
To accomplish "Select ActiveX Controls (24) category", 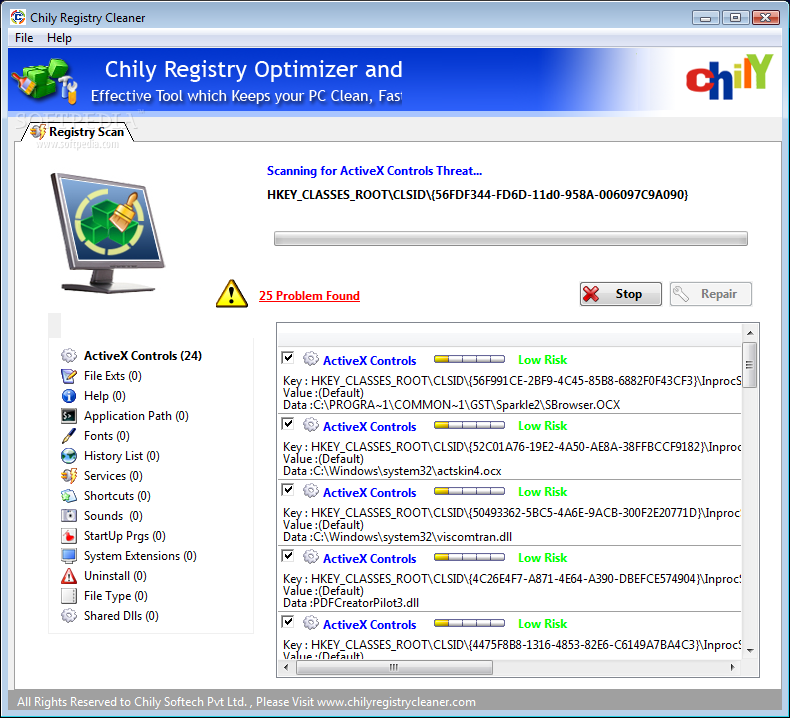I will [143, 356].
